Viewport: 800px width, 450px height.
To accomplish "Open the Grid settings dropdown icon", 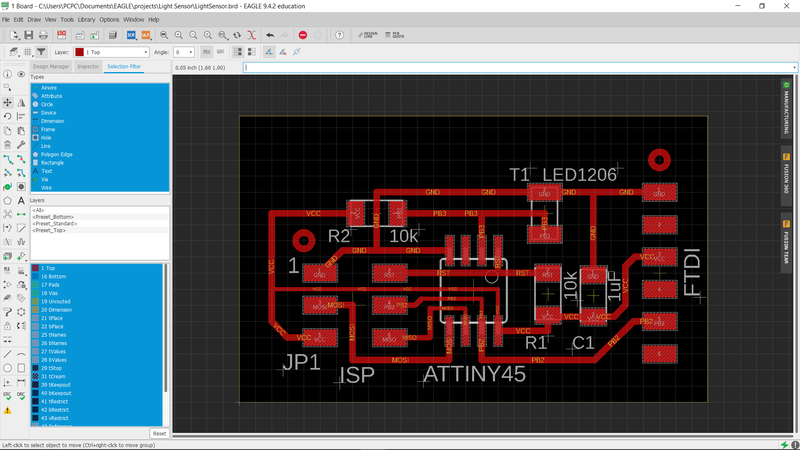I will pos(28,52).
